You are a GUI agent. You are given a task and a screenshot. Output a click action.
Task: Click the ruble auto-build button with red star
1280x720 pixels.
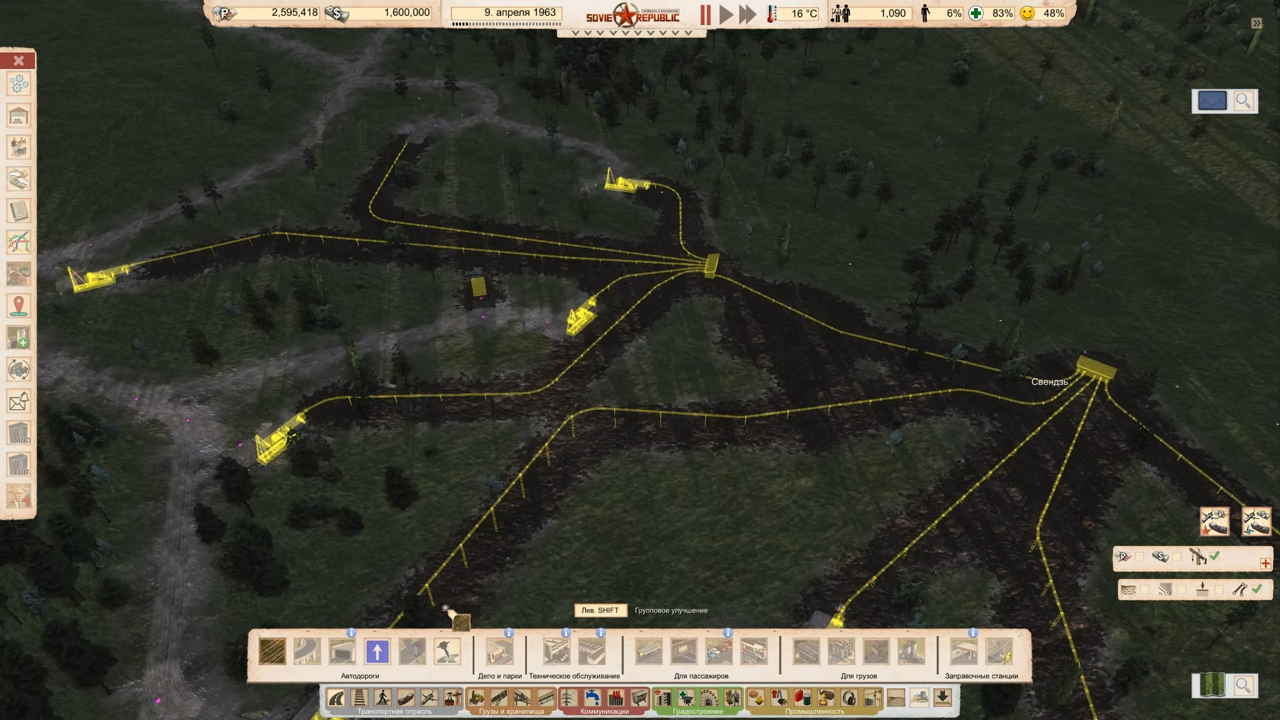pos(1214,521)
